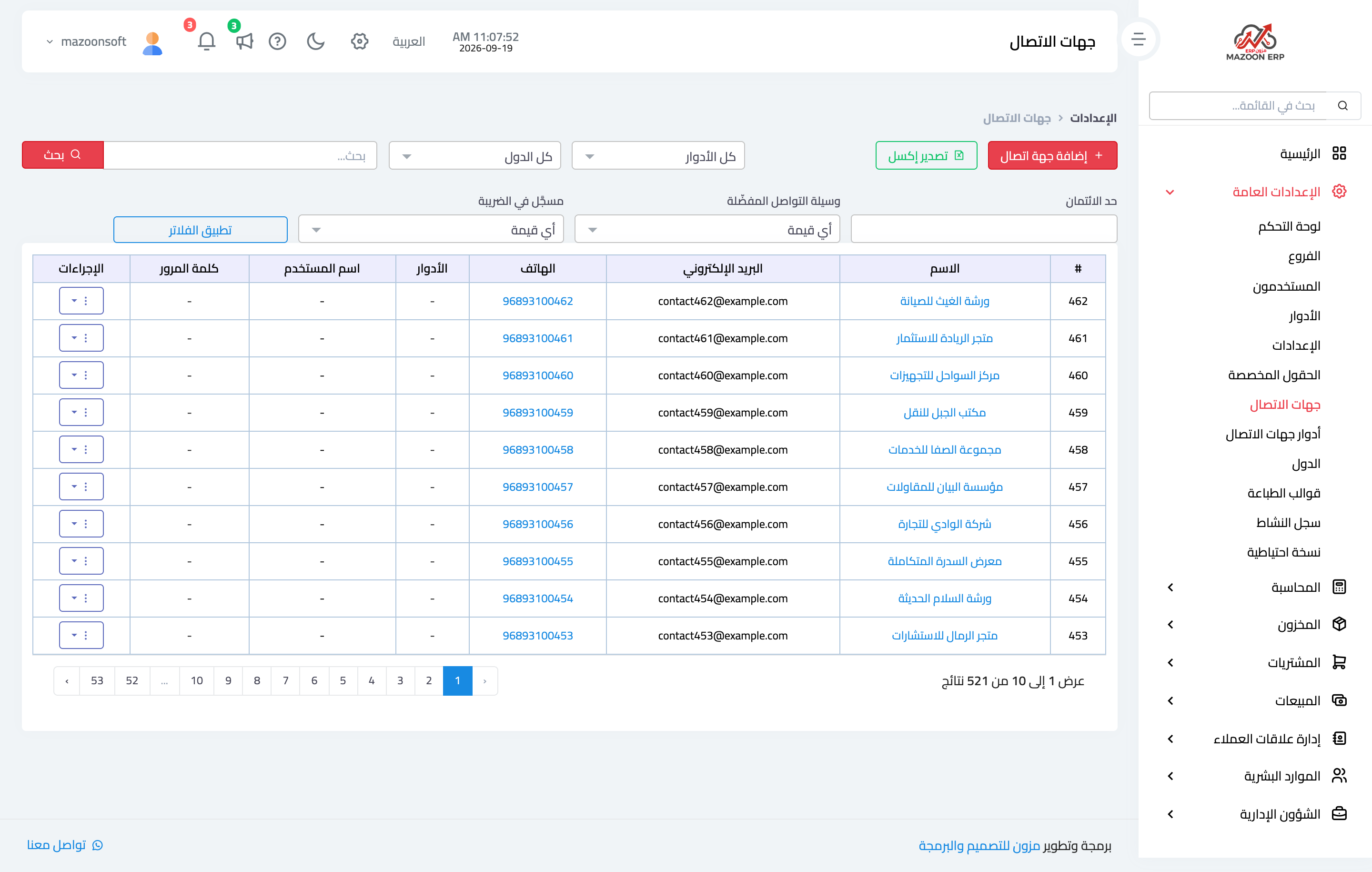Click مزون للتصميم والبرمجة footer link
The height and width of the screenshot is (872, 1372).
point(979,846)
